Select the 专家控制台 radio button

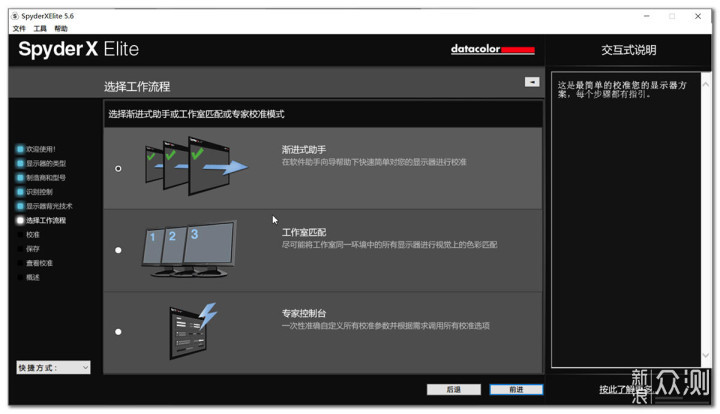point(118,332)
